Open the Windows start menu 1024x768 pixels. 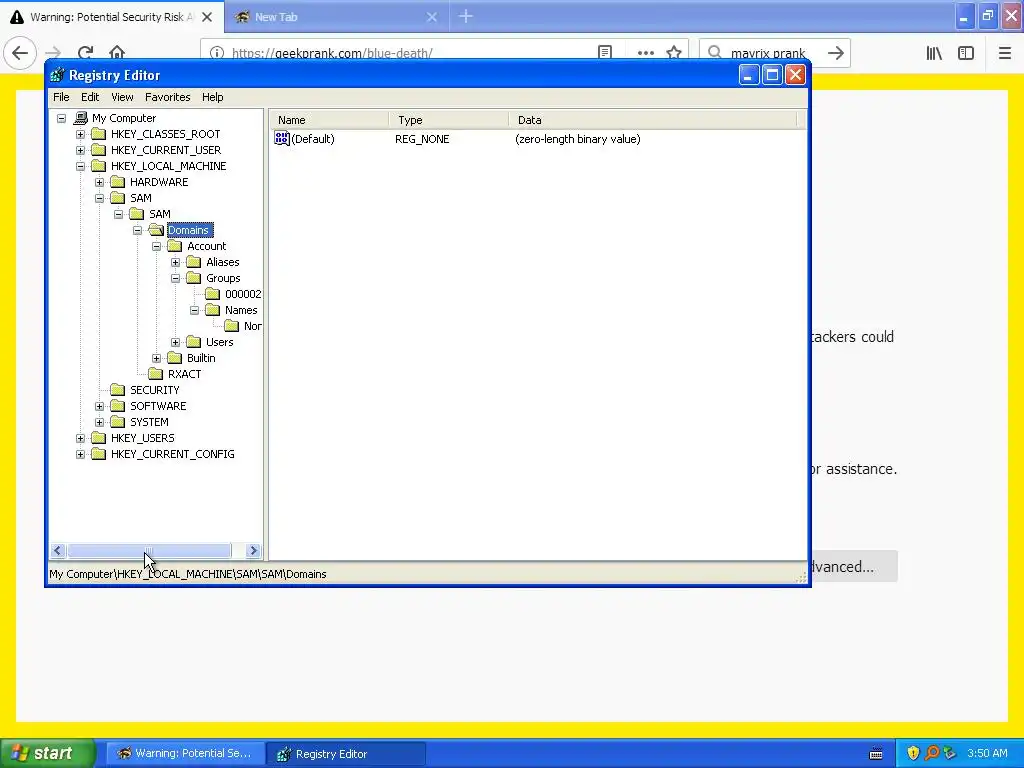point(46,753)
